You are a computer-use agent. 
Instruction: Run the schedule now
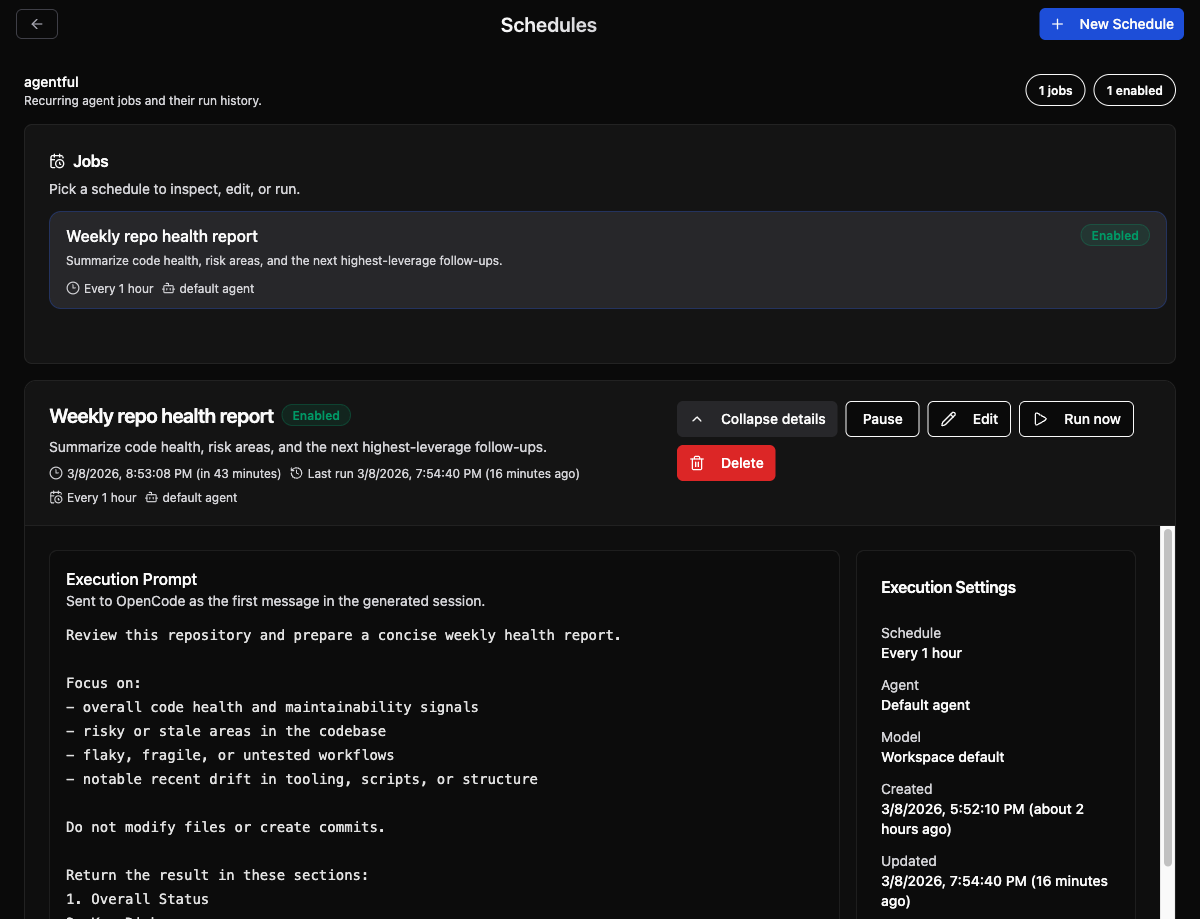(1076, 419)
